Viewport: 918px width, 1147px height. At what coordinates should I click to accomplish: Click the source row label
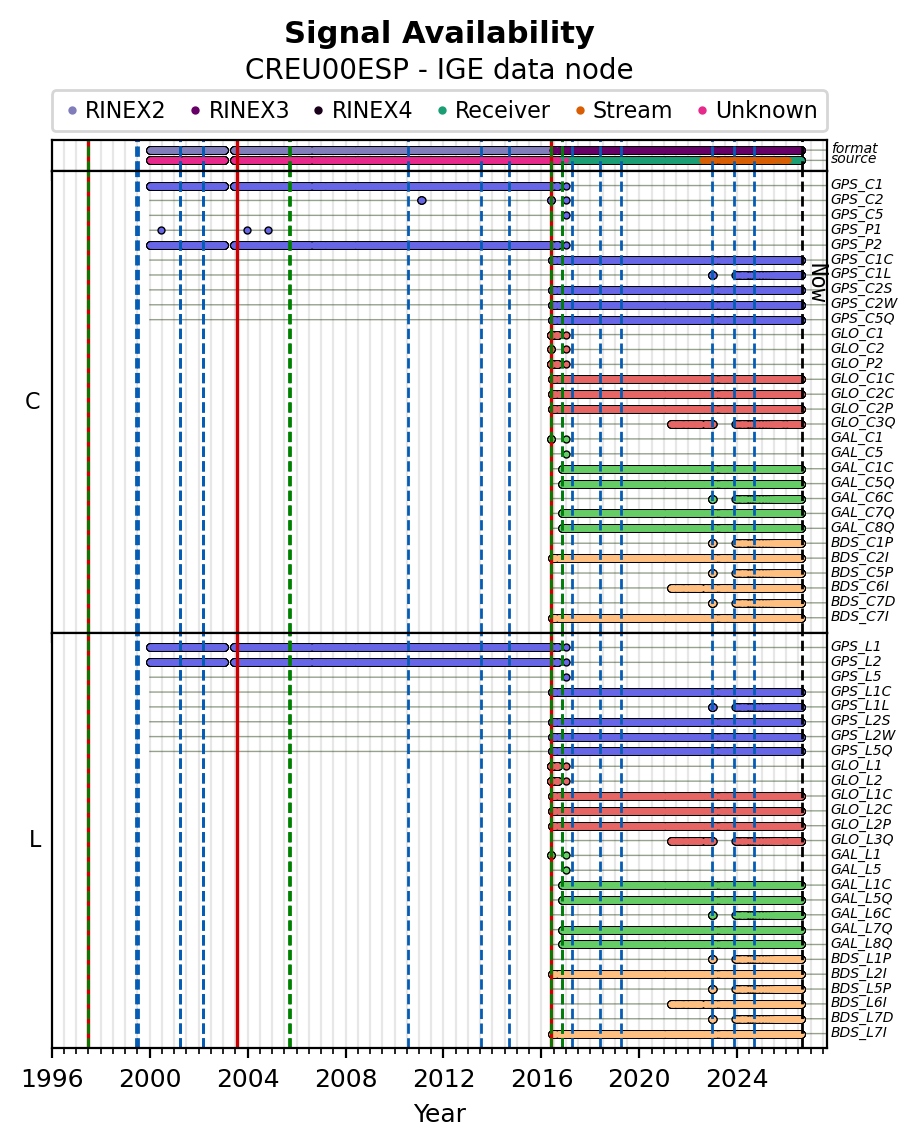tap(853, 159)
